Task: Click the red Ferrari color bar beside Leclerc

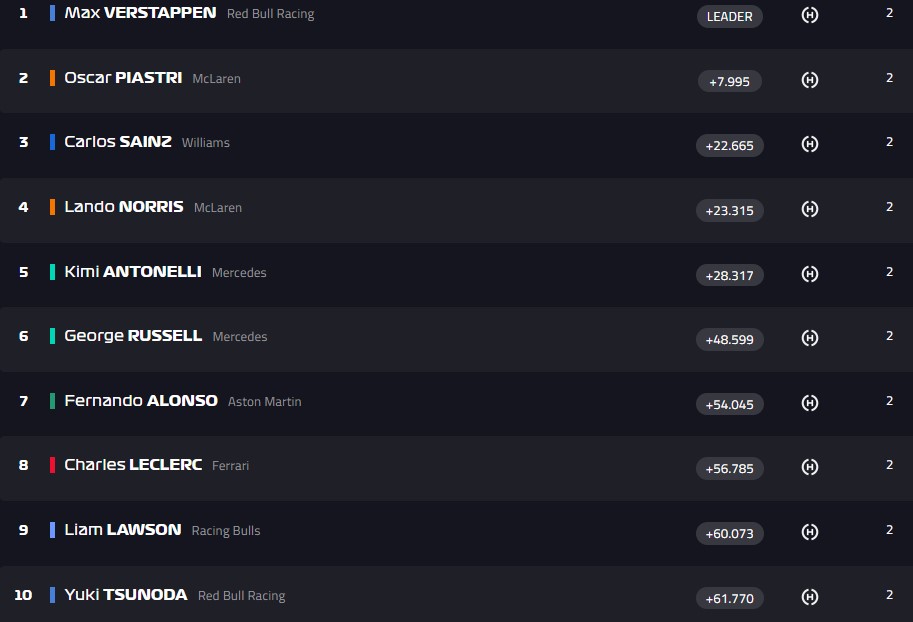Action: click(x=52, y=465)
